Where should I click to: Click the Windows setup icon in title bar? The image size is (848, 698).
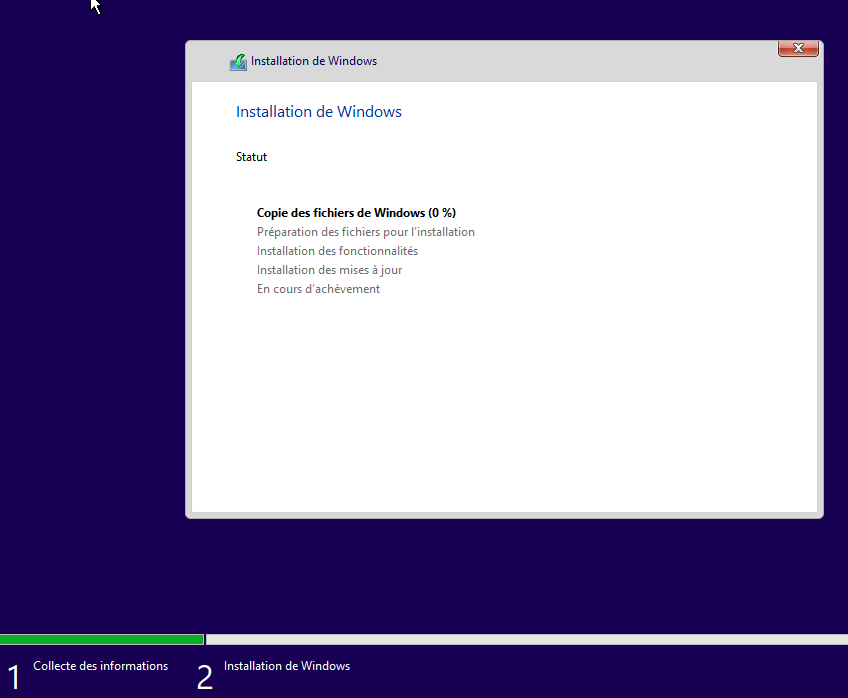(x=238, y=62)
